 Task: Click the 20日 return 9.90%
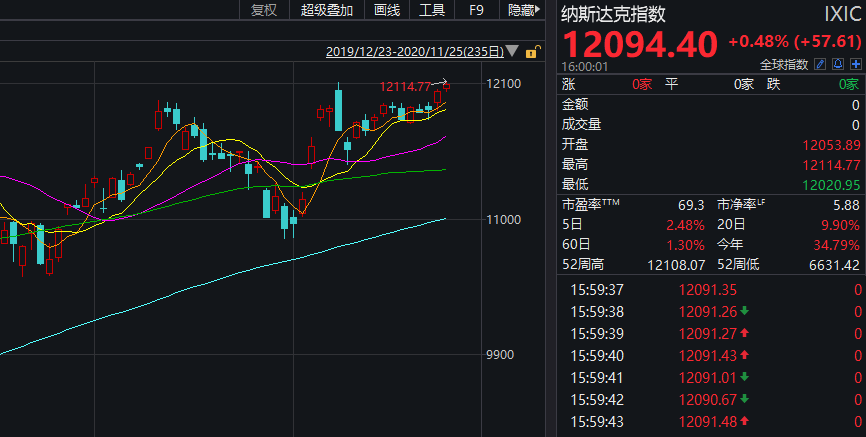[841, 225]
